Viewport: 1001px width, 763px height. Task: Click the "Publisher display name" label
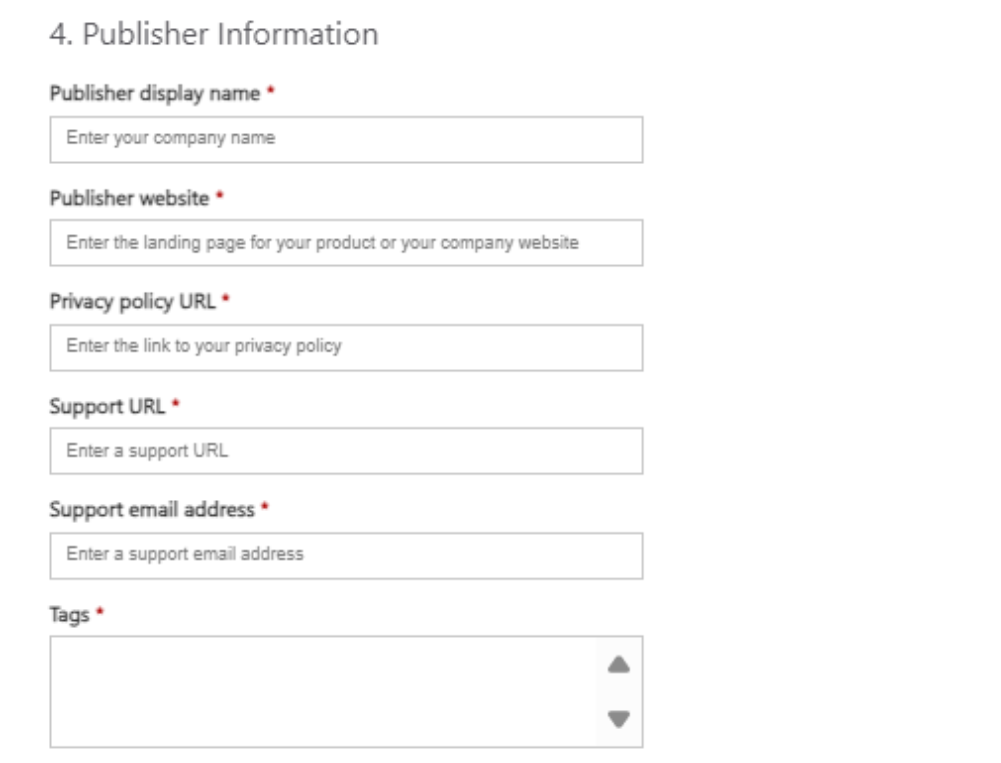[155, 93]
